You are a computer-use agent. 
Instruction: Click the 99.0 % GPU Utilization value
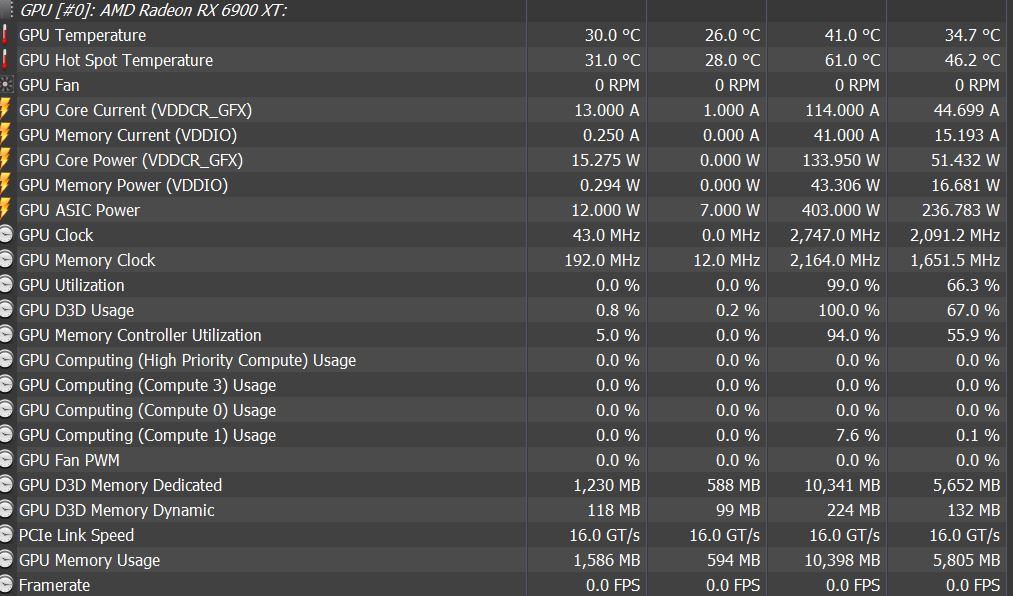pos(853,285)
